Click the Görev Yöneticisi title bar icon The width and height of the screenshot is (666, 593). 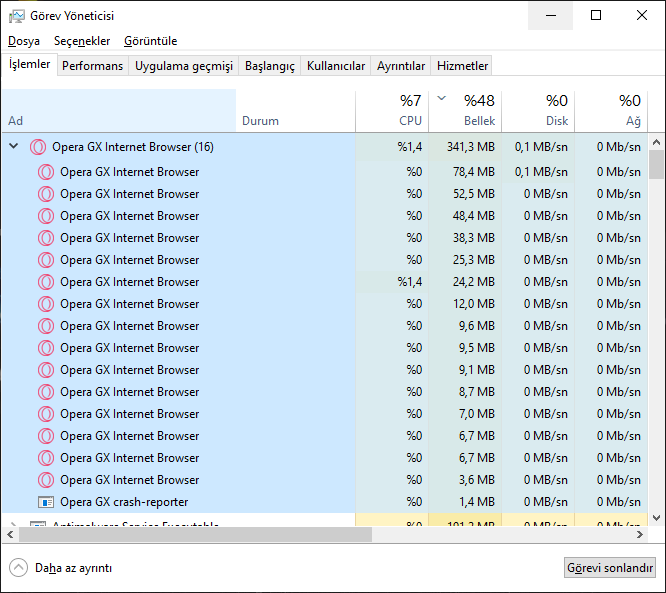tap(17, 16)
